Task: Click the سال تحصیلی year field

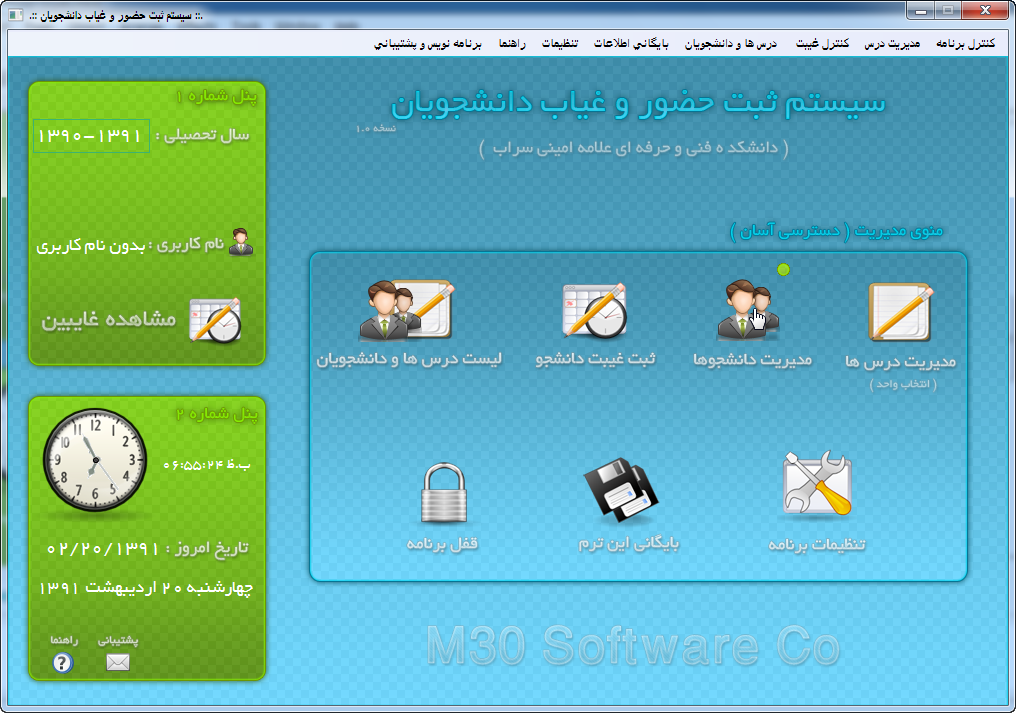Action: point(91,136)
